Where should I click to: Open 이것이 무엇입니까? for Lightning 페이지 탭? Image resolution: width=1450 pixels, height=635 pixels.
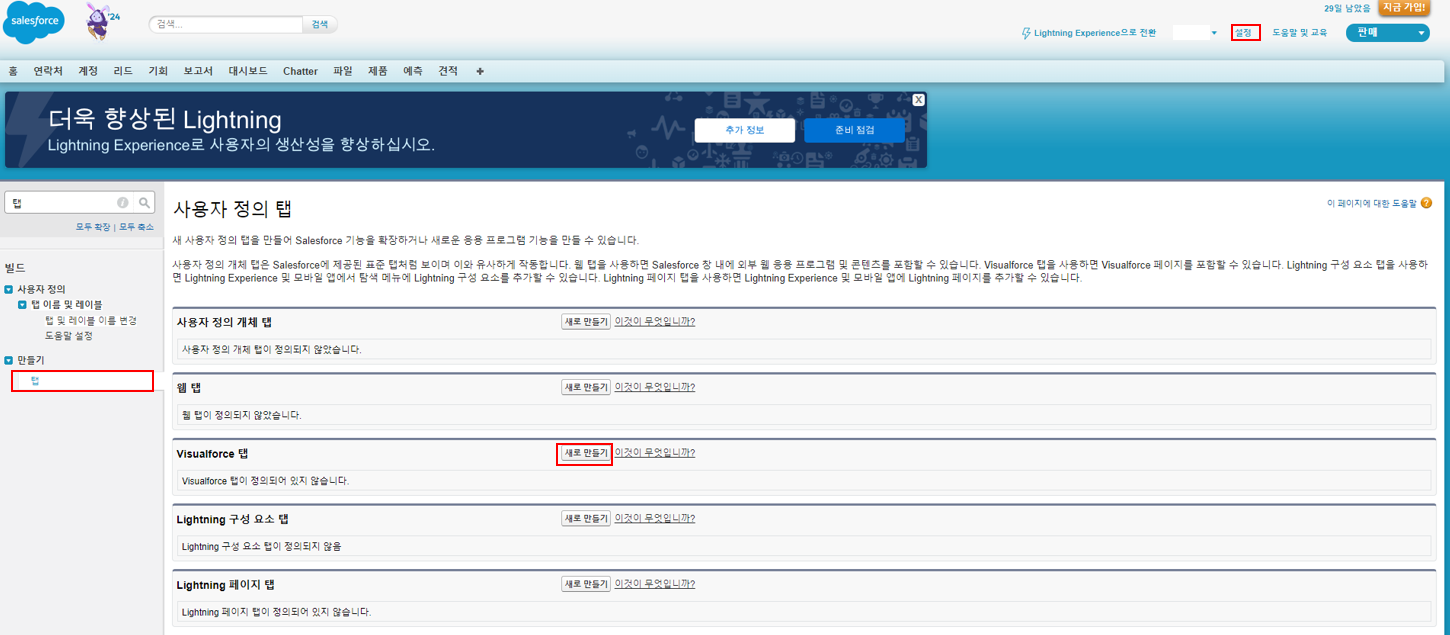click(x=654, y=584)
